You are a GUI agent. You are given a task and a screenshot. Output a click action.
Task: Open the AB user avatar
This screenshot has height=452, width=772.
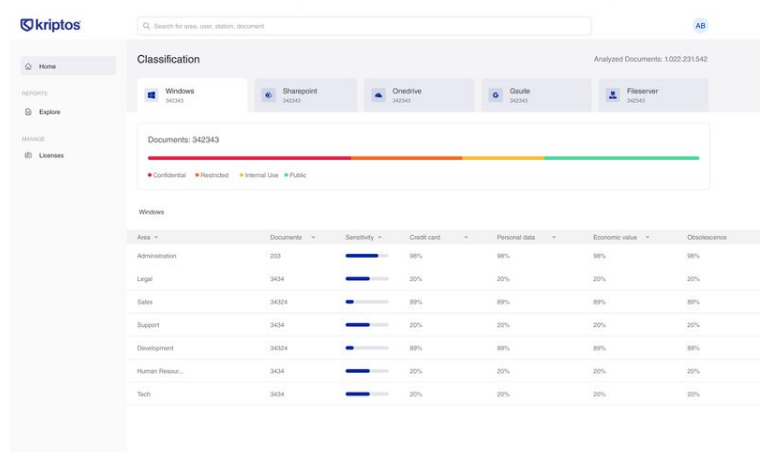tap(700, 25)
